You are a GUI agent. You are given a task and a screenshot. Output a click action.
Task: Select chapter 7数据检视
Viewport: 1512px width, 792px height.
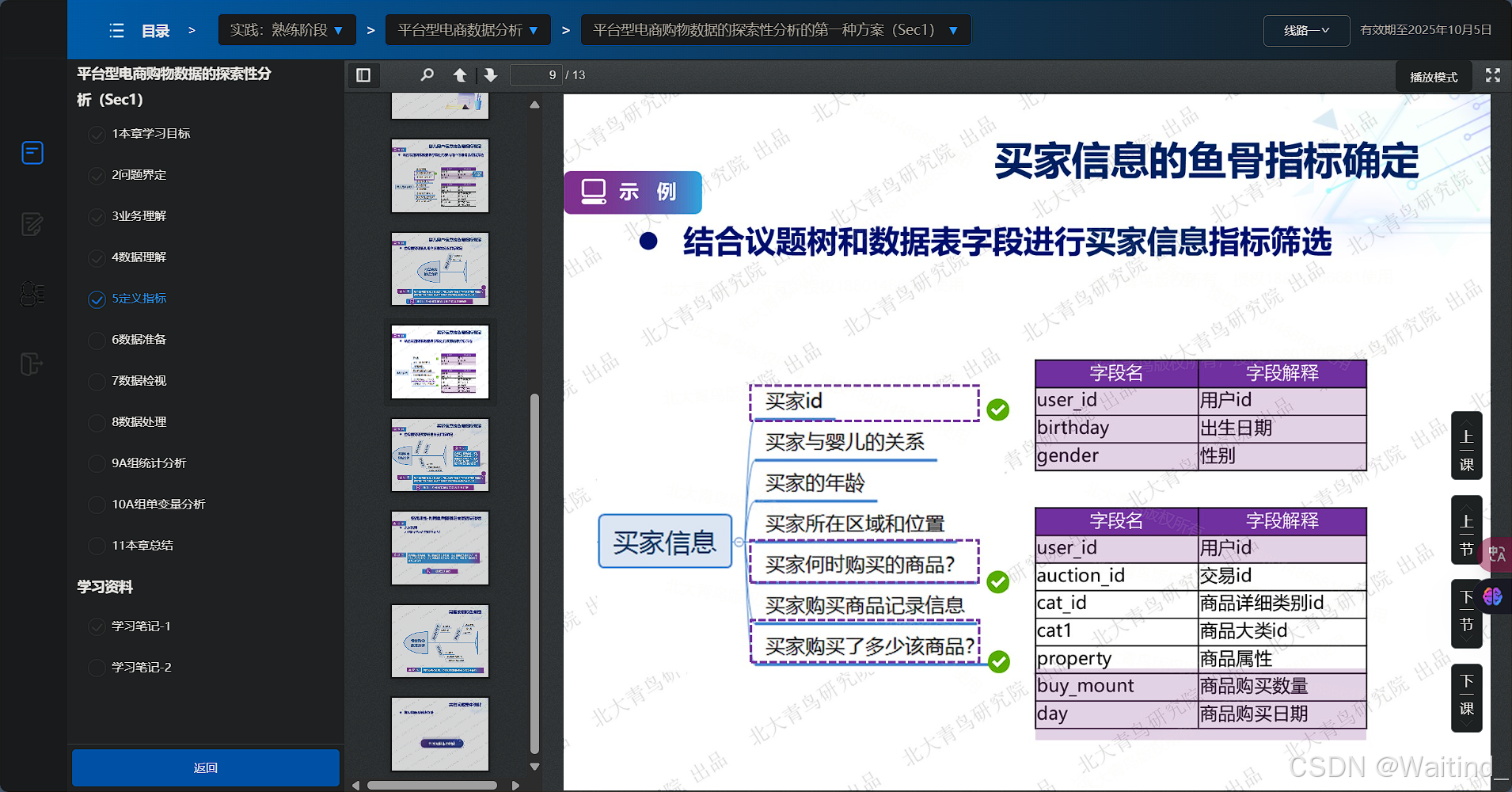[139, 381]
